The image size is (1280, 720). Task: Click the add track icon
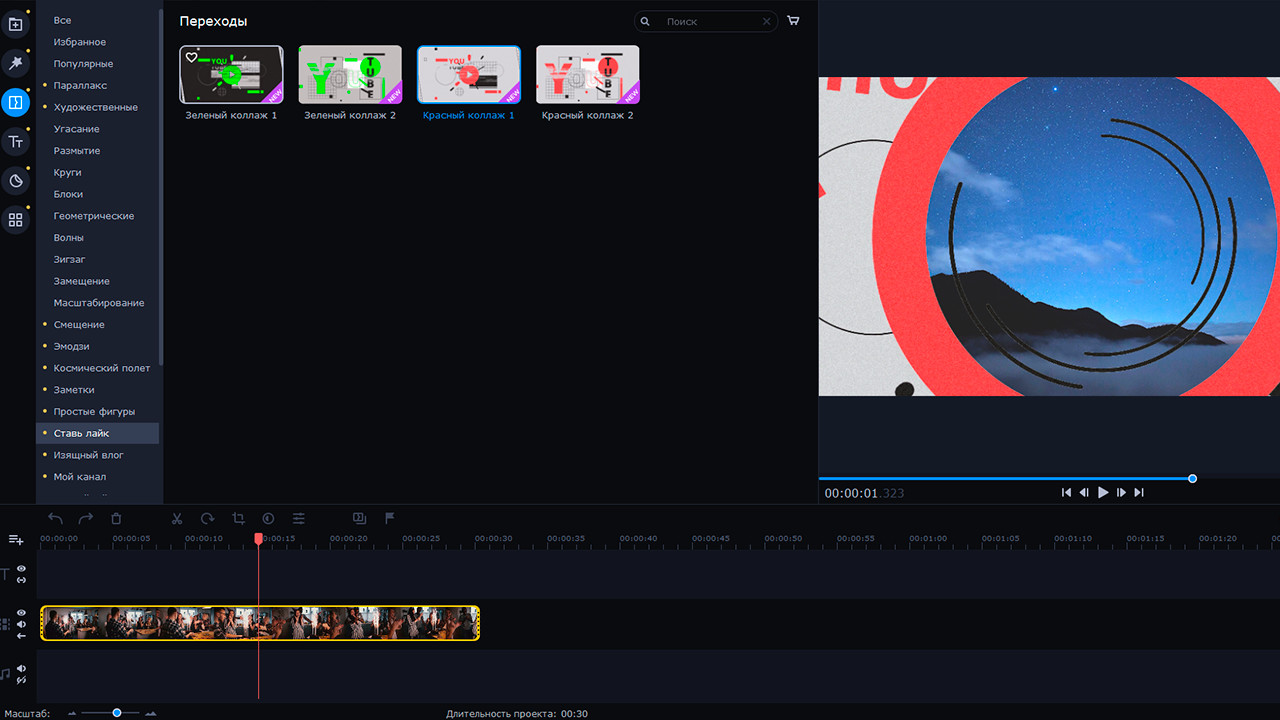pyautogui.click(x=16, y=540)
